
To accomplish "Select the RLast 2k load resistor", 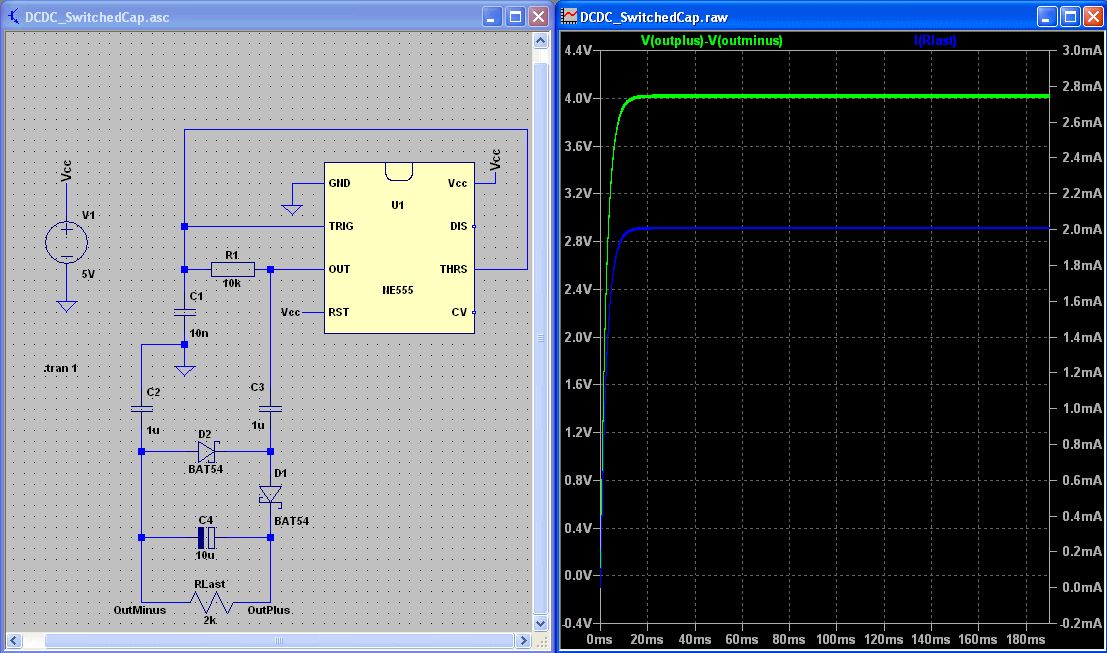I will point(211,602).
